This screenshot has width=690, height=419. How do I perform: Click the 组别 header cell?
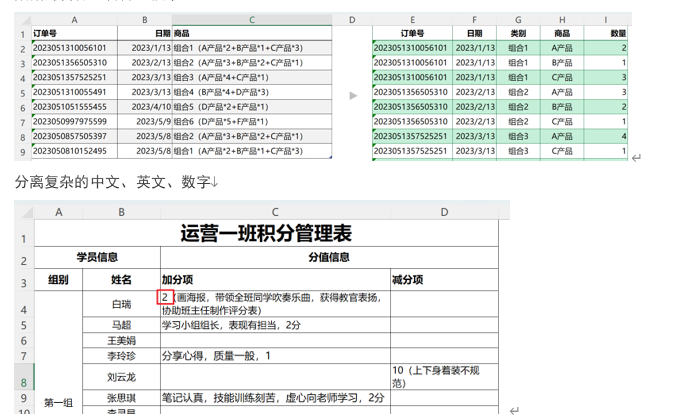(58, 279)
